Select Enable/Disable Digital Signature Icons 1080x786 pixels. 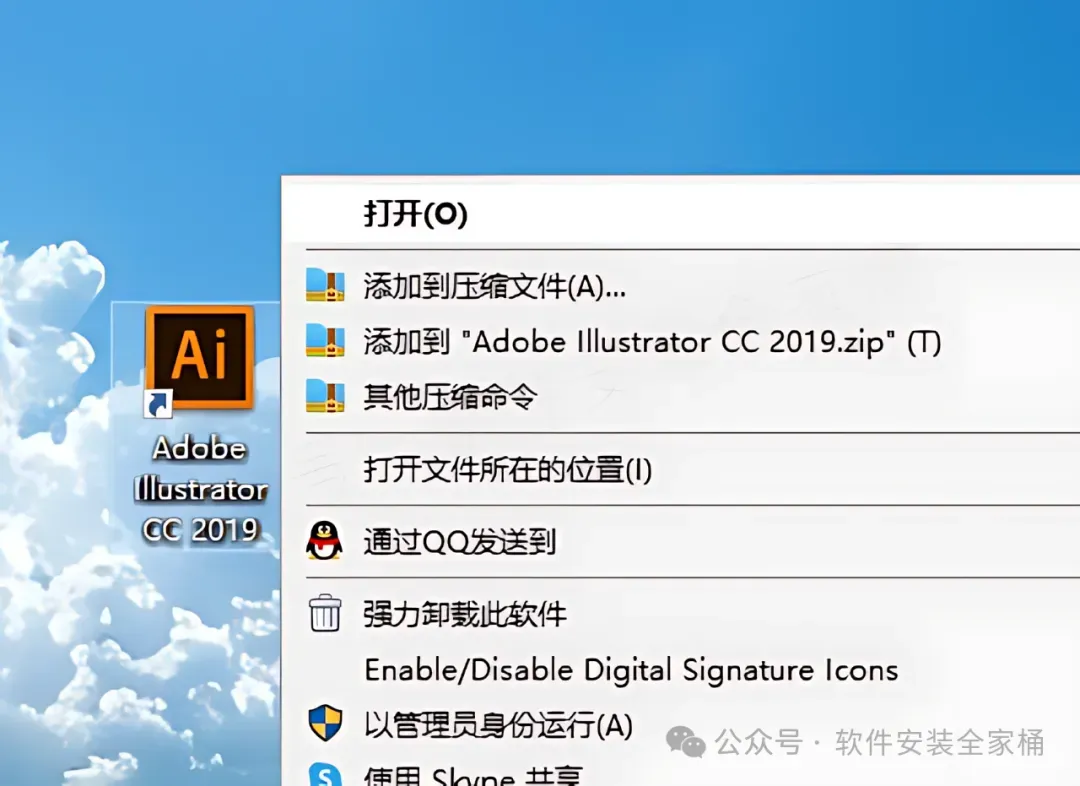coord(631,670)
